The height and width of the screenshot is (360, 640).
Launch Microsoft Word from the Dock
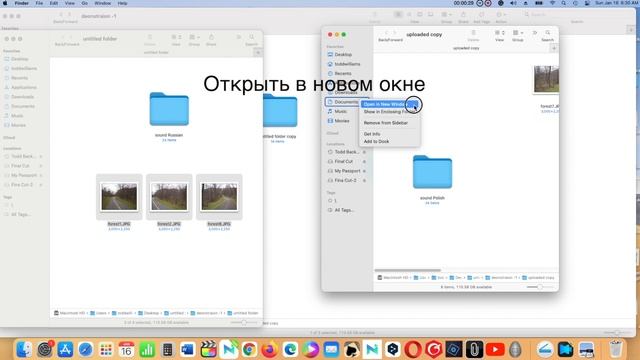click(188, 349)
